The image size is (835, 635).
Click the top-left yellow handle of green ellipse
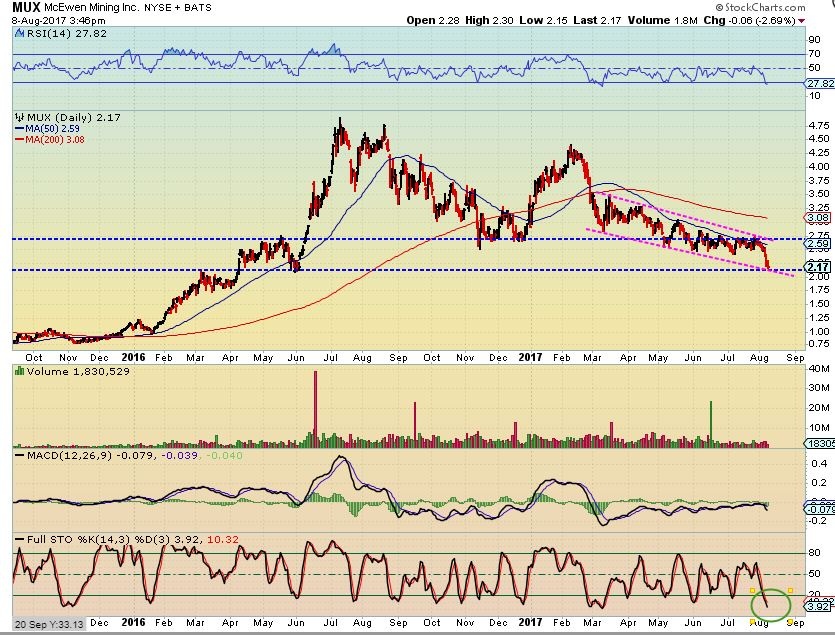[751, 590]
